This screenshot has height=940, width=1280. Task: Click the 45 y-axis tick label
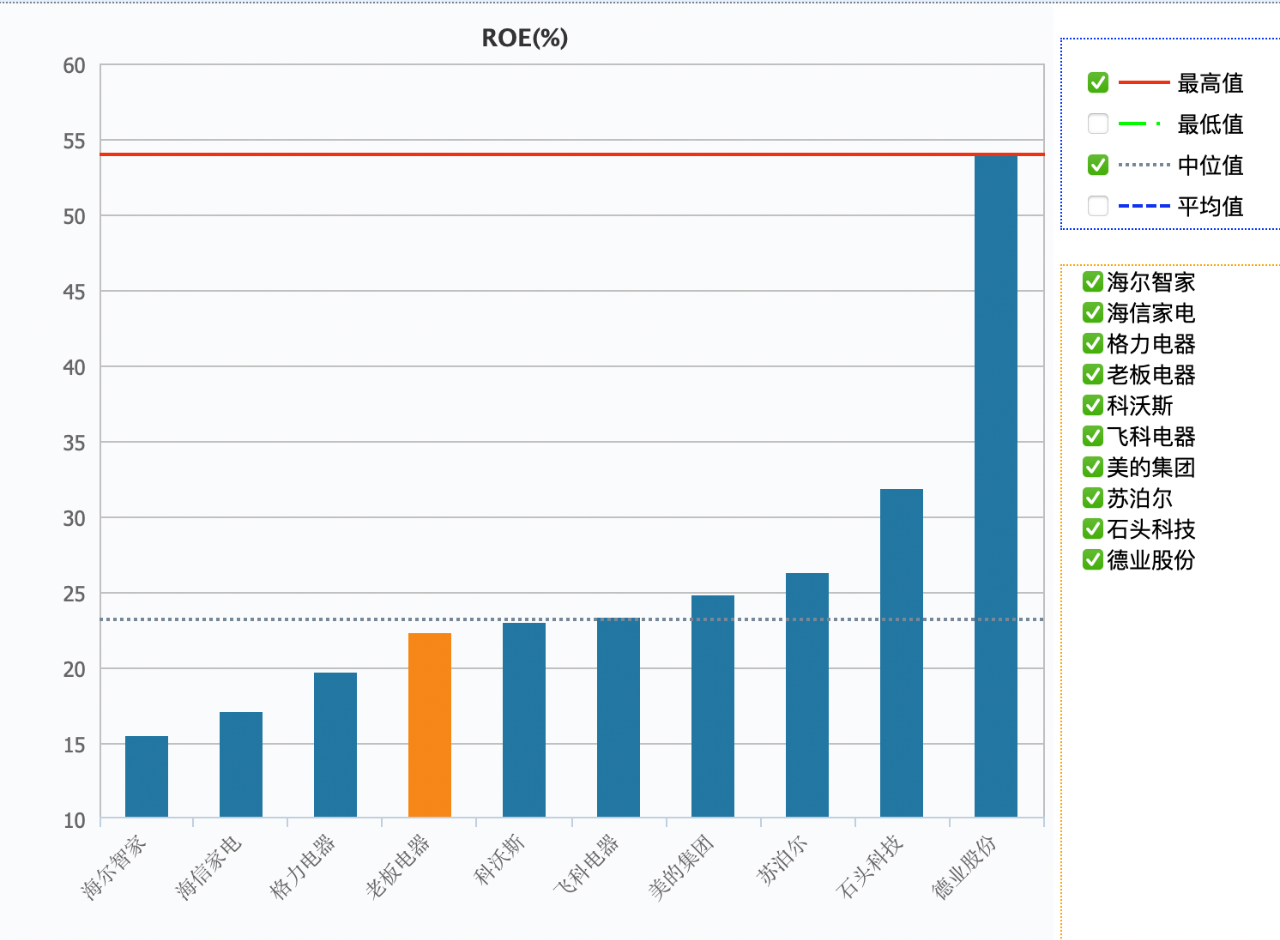(x=75, y=292)
